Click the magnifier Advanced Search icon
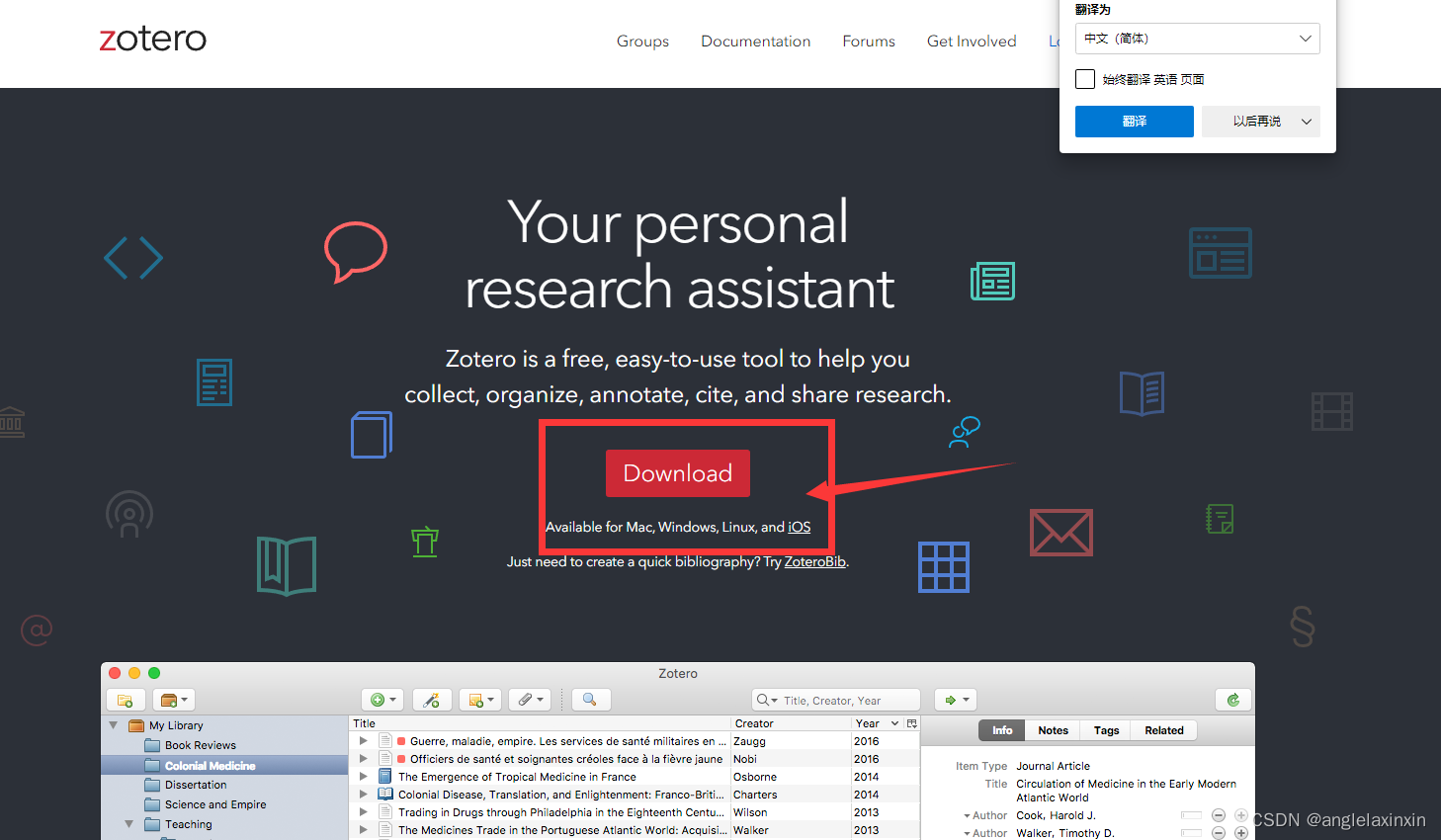The height and width of the screenshot is (840, 1441). pos(590,700)
